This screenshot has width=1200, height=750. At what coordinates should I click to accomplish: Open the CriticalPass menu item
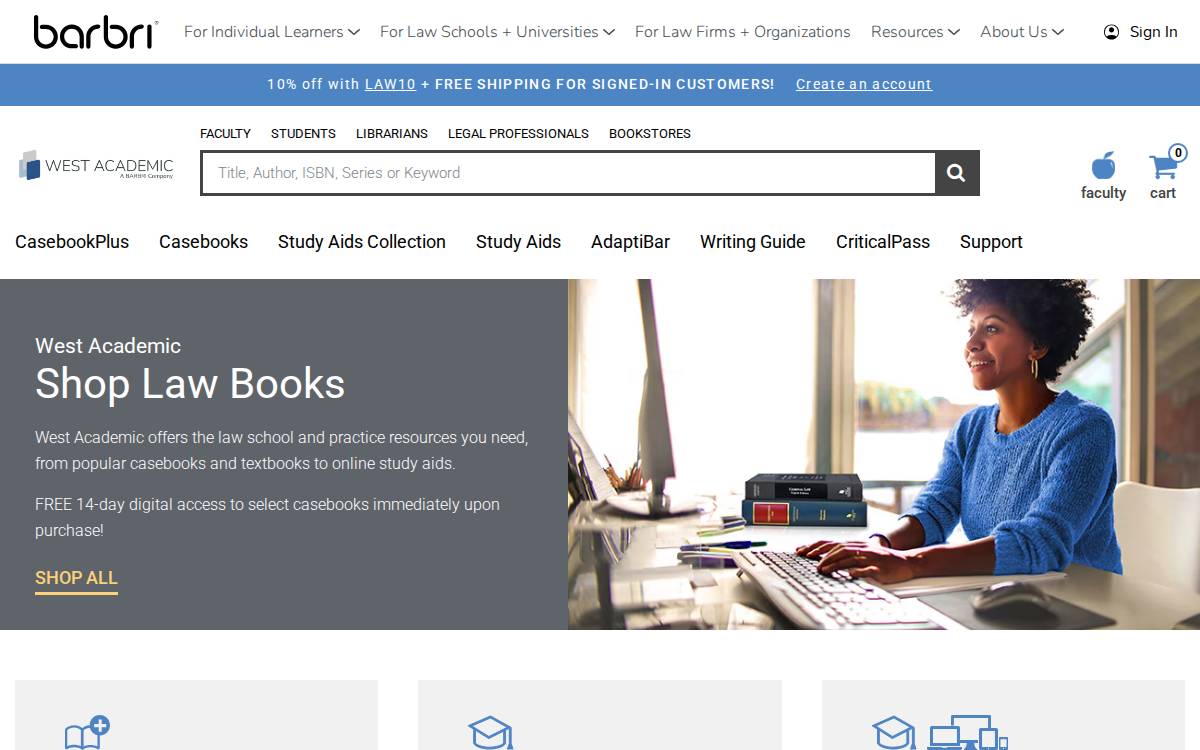[883, 242]
